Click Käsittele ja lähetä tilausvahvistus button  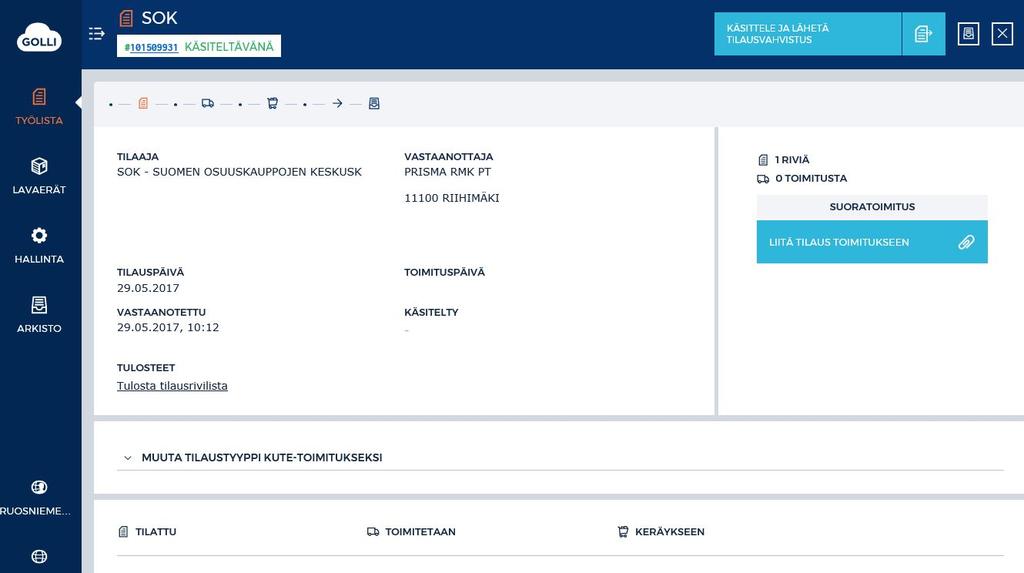(807, 34)
